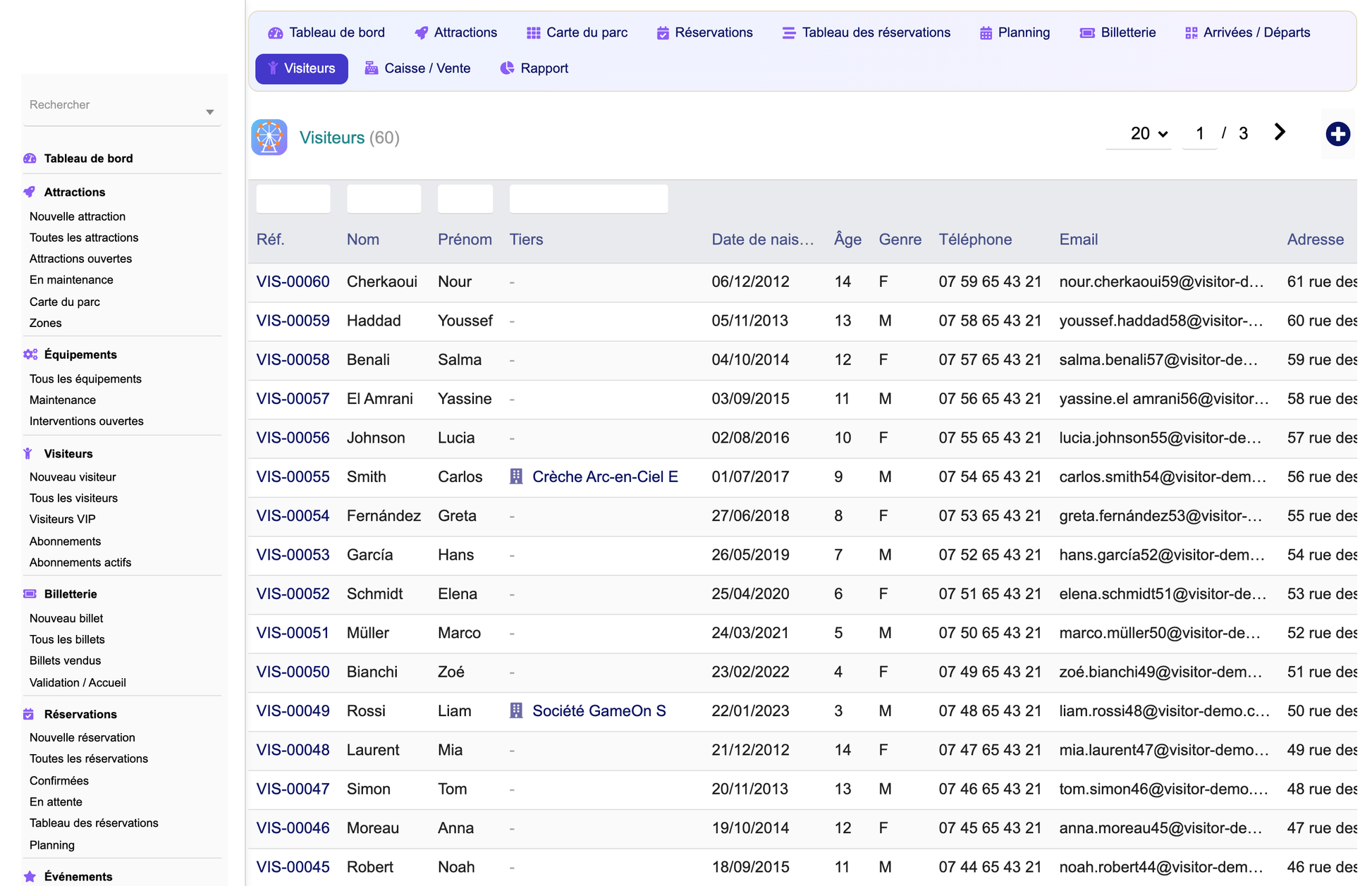Viewport: 1372px width, 886px height.
Task: Click the Attractions rocket icon in sidebar
Action: pos(30,192)
